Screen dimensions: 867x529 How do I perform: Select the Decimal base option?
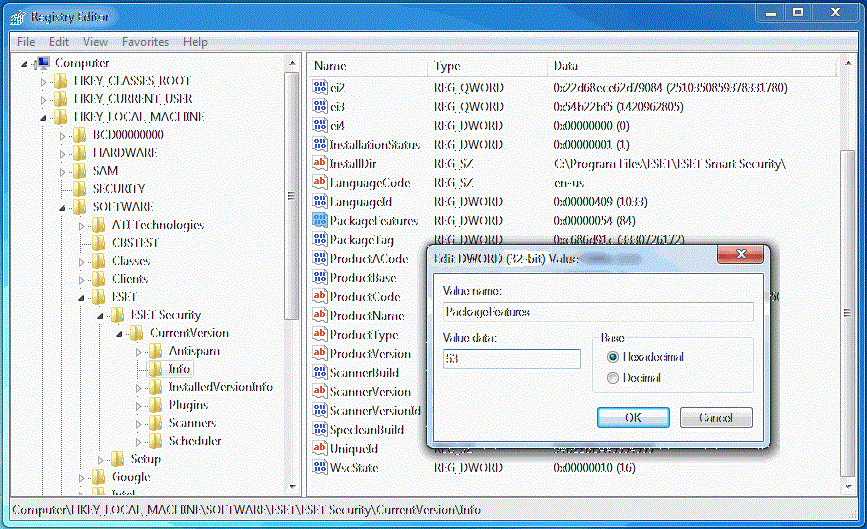pos(613,378)
